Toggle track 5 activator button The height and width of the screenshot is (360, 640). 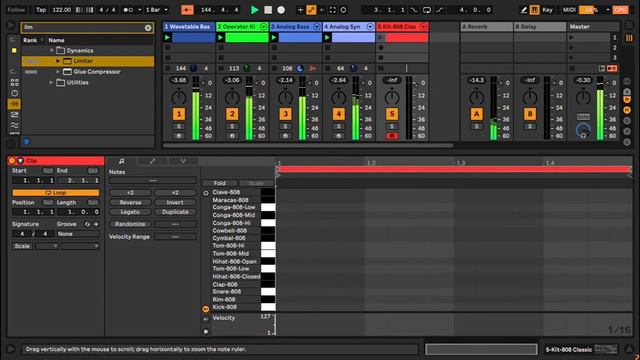pyautogui.click(x=392, y=114)
